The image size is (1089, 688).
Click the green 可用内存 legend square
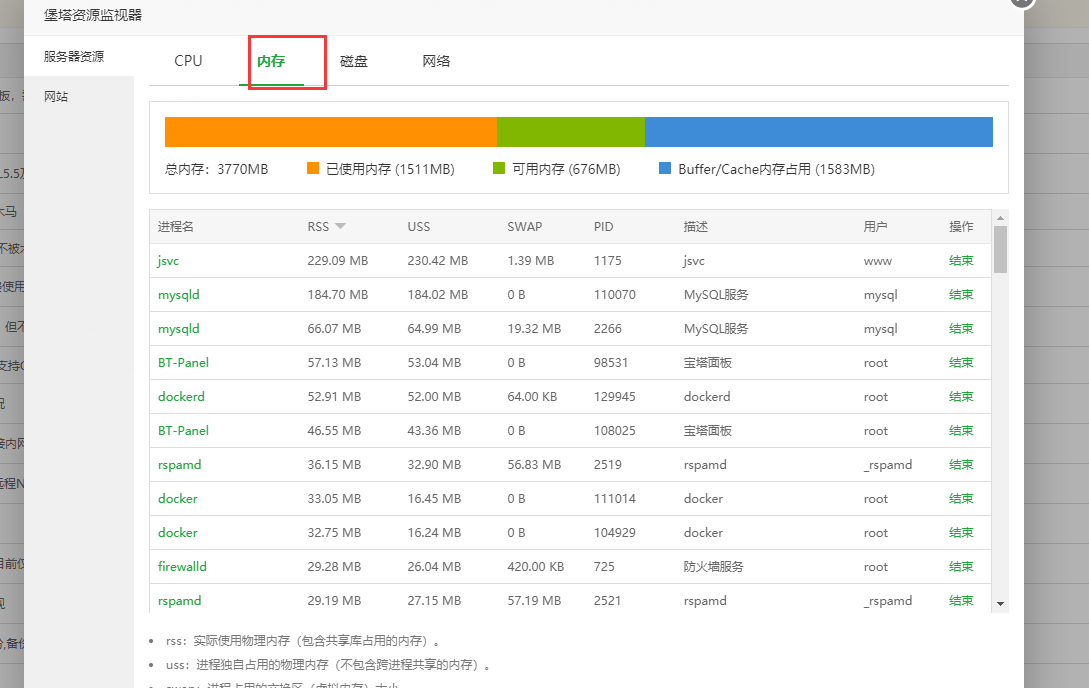click(499, 168)
